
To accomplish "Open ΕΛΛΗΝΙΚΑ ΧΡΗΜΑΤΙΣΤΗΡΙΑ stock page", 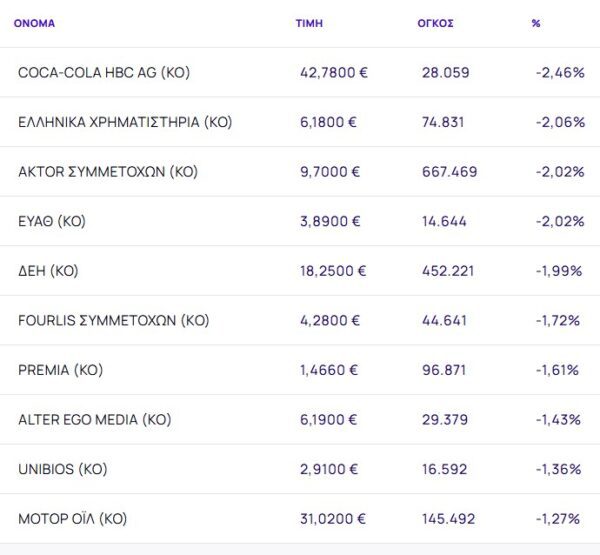I will pyautogui.click(x=125, y=122).
